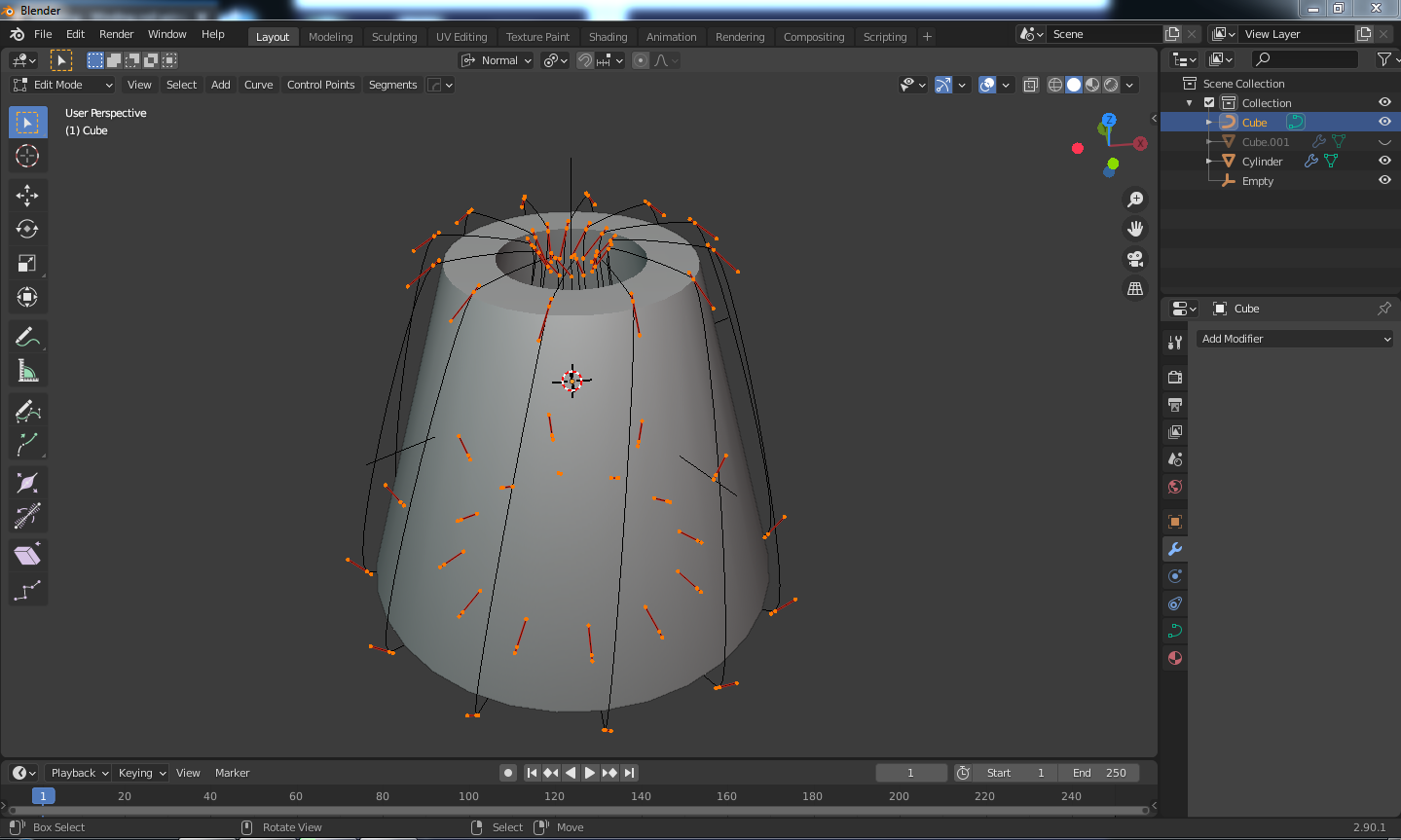
Task: Toggle visibility of Cube in outliner
Action: (x=1384, y=122)
